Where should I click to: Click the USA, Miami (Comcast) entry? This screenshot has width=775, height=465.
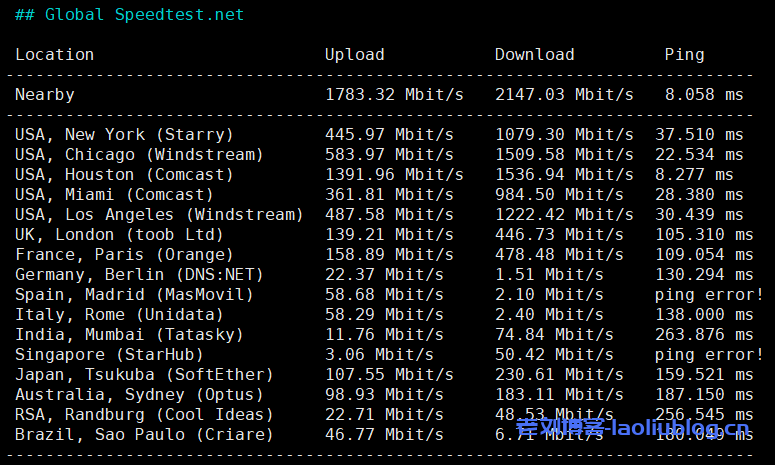point(114,195)
